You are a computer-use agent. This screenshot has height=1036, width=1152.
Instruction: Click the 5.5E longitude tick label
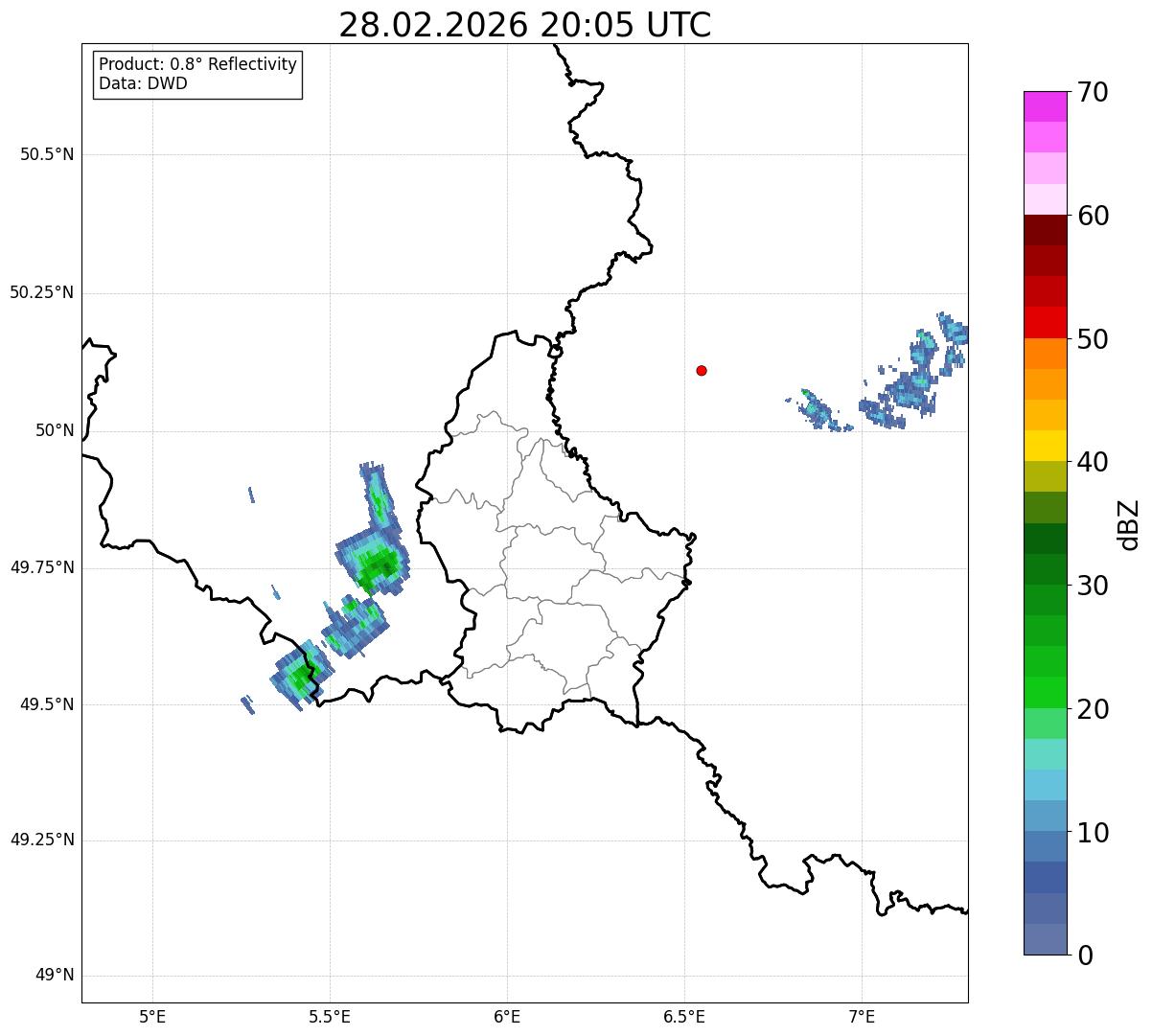click(330, 1016)
